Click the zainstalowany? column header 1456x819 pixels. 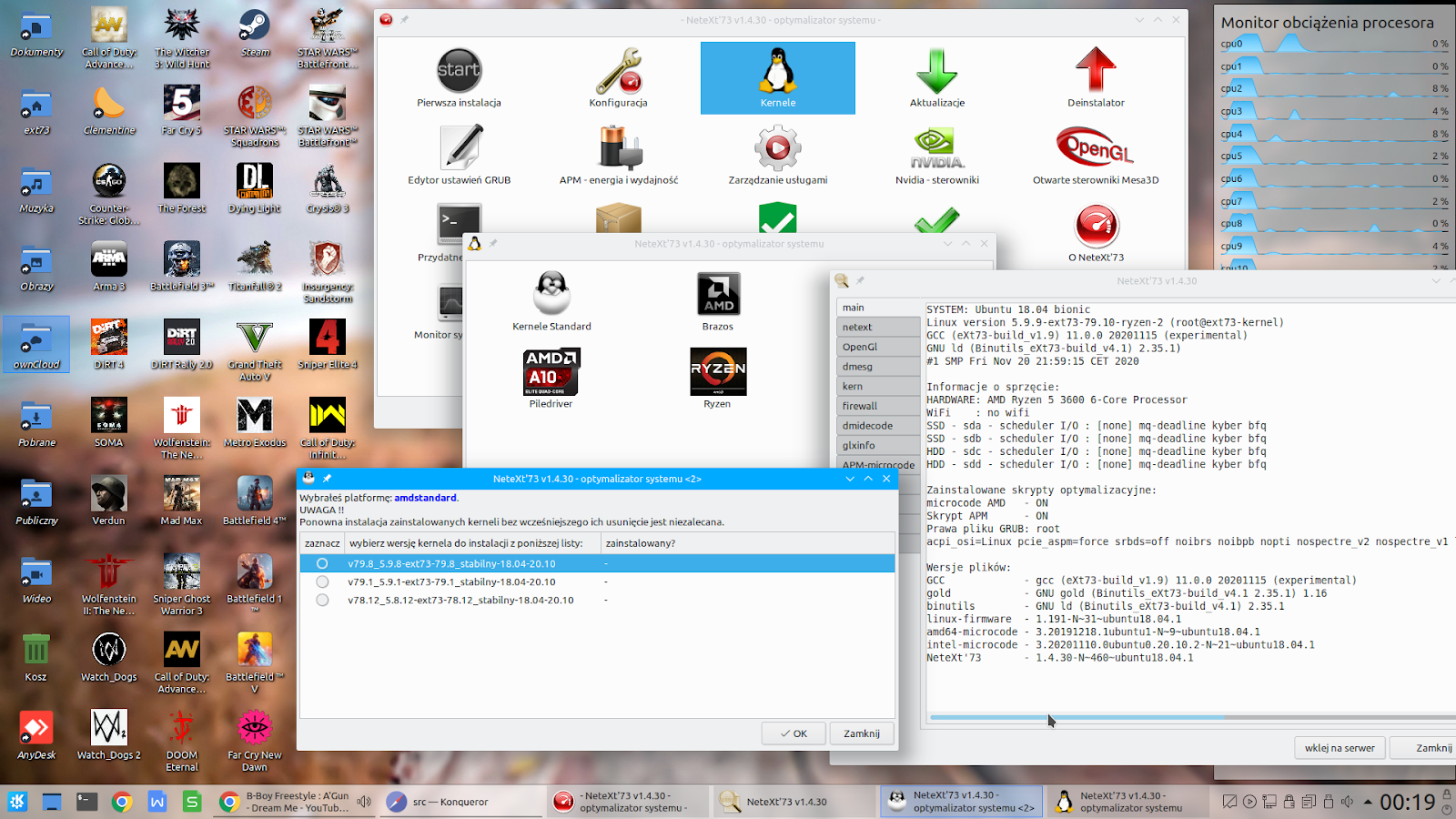747,543
